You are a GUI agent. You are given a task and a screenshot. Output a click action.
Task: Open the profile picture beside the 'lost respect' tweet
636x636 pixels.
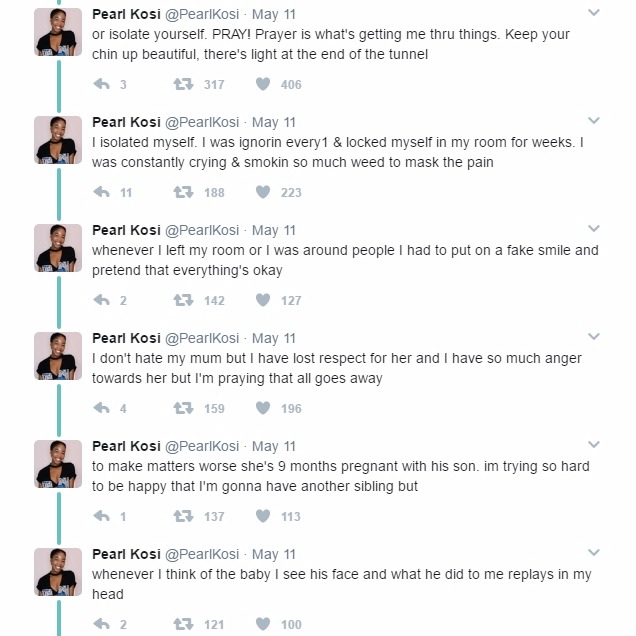[58, 356]
